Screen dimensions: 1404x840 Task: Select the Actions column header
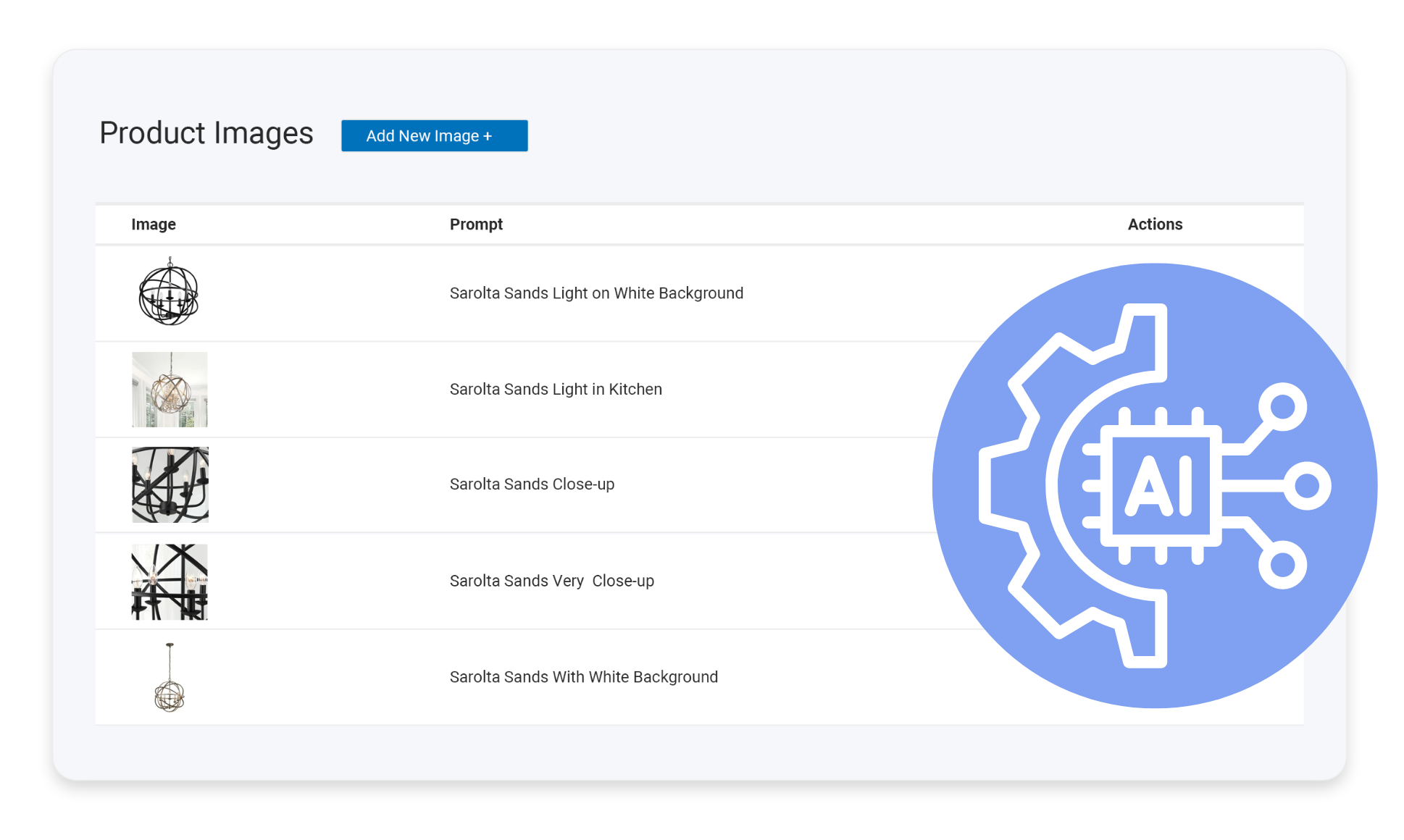point(1154,224)
